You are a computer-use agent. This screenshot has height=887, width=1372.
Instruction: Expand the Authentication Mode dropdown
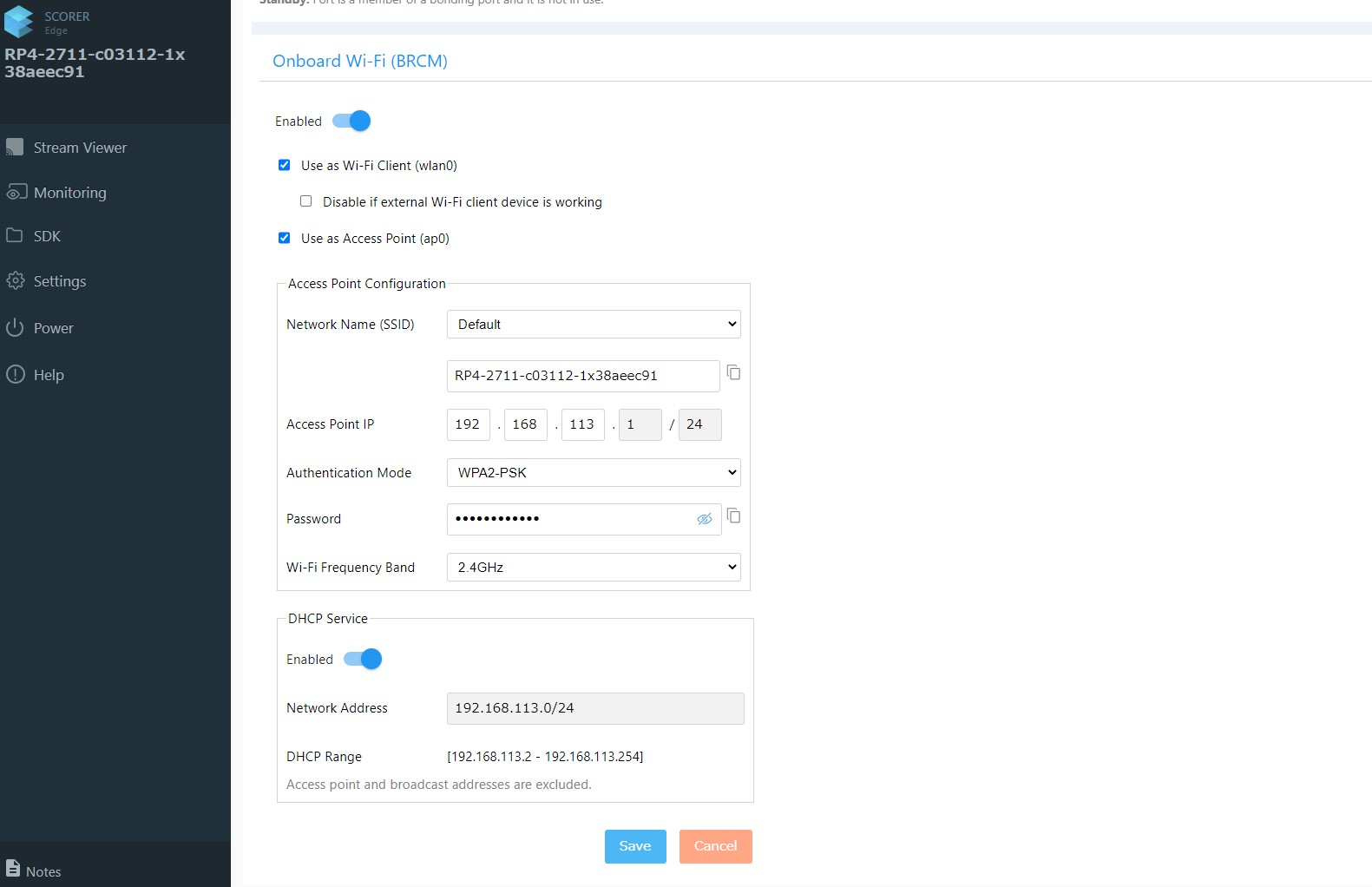pos(594,473)
